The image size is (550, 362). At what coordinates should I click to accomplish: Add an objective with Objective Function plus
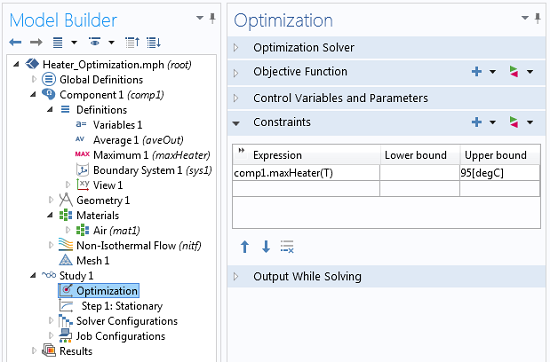pos(476,72)
